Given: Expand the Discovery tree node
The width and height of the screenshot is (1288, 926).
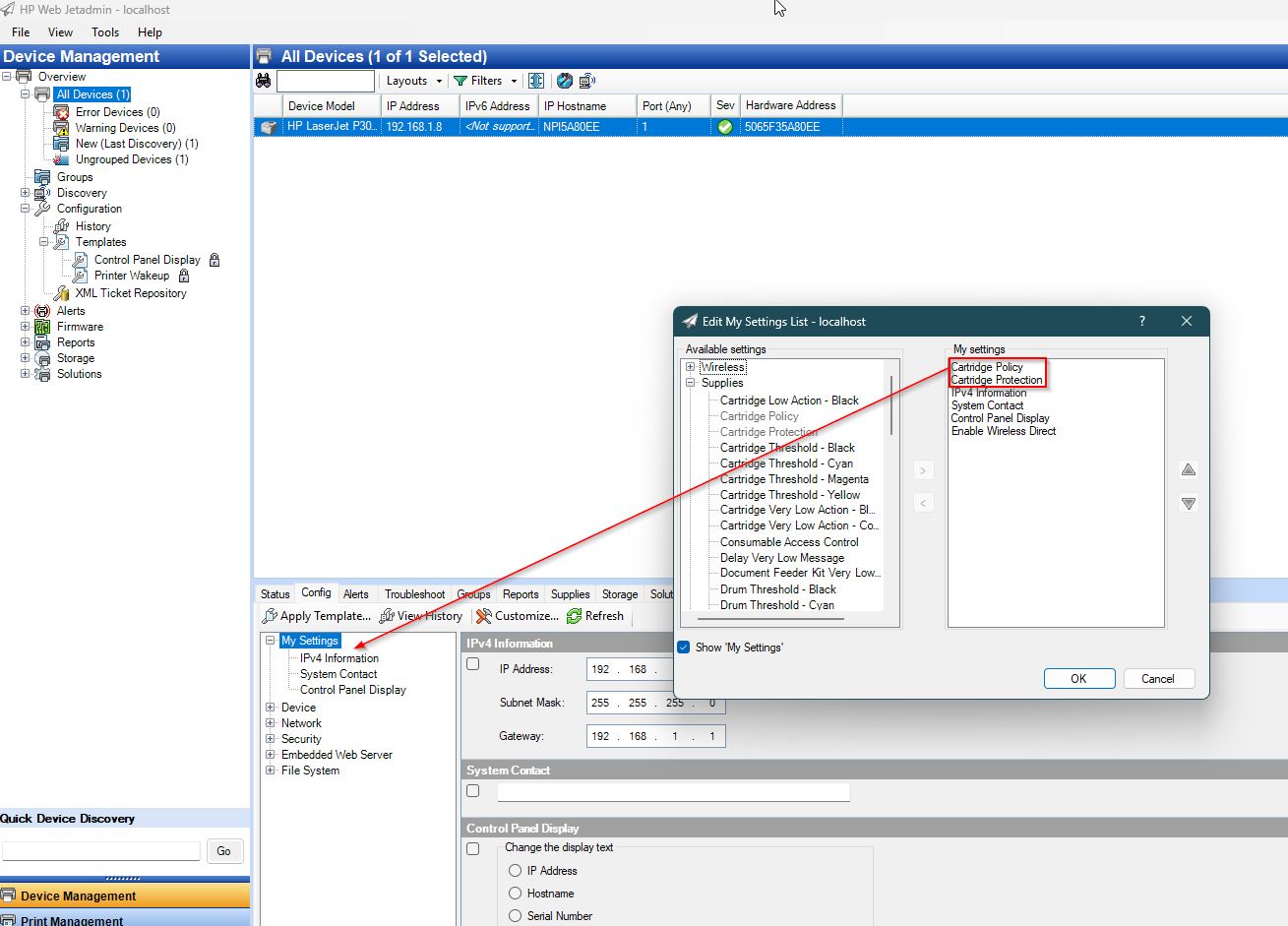Looking at the screenshot, I should pyautogui.click(x=26, y=193).
